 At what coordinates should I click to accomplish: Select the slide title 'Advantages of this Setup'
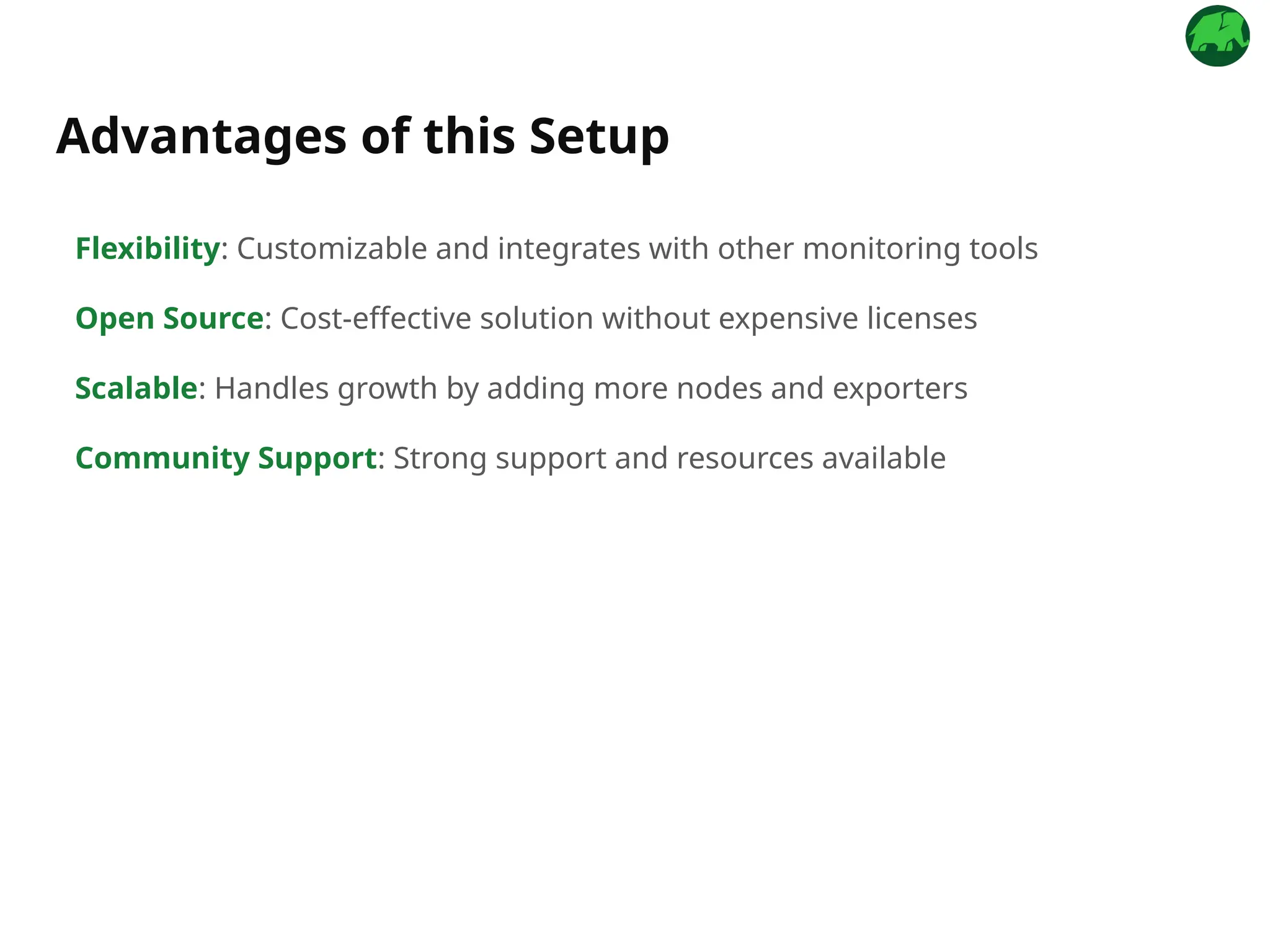(x=363, y=138)
